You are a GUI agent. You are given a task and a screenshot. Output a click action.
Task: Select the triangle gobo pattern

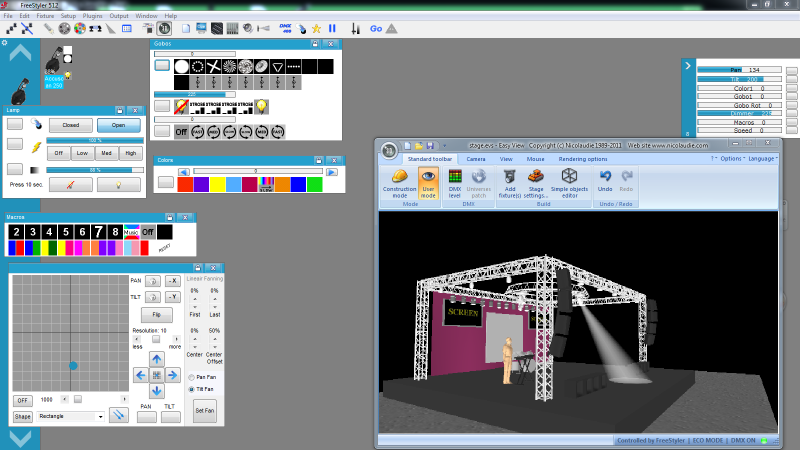(x=279, y=66)
